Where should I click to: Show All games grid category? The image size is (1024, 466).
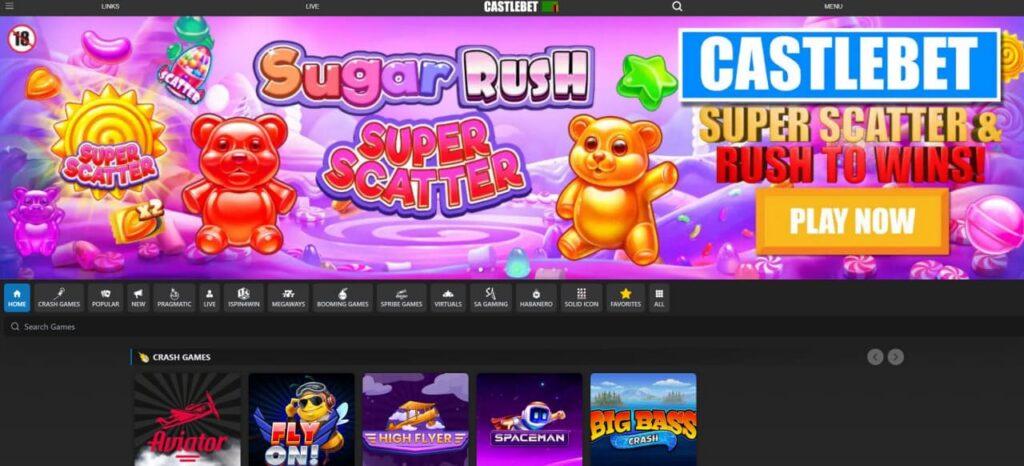click(x=659, y=298)
